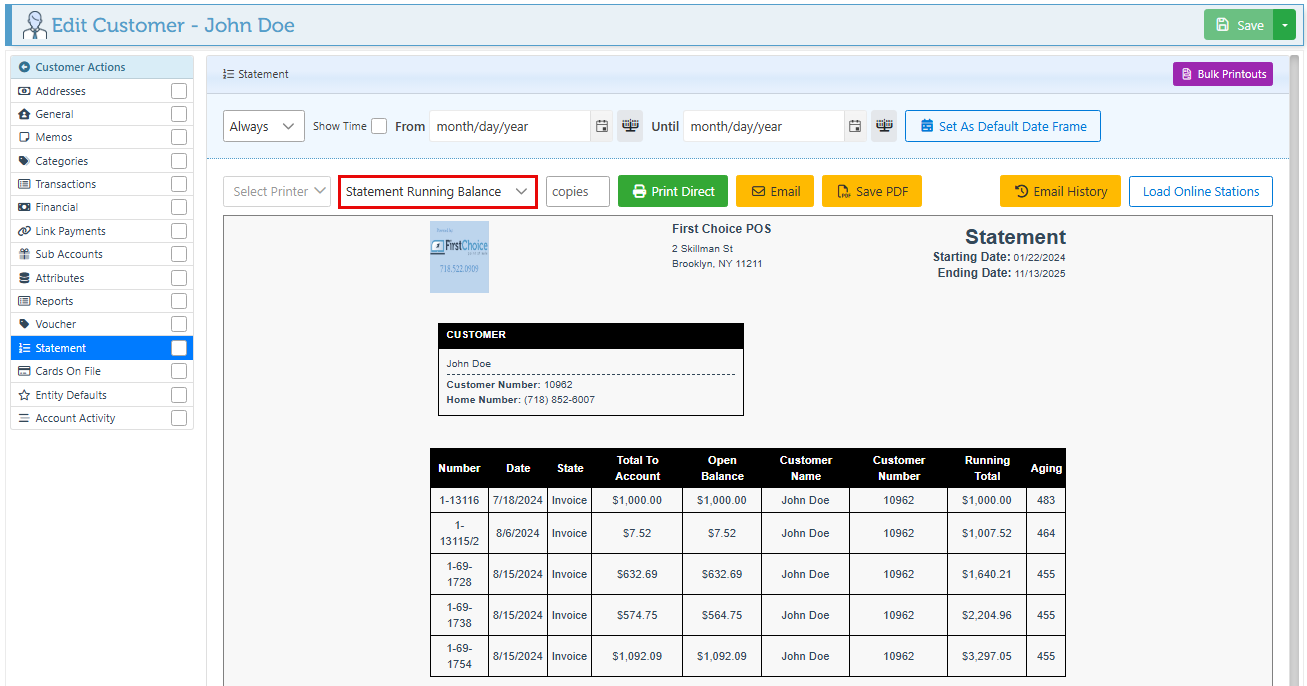Click the First Choice logo thumbnail
1307x686 pixels.
pos(459,257)
